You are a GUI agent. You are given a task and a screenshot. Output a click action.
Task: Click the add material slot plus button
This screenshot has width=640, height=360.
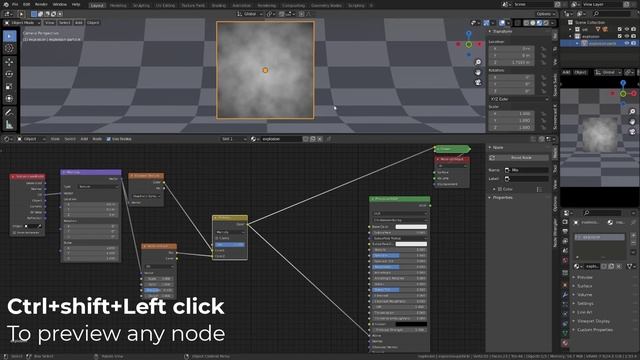click(x=633, y=236)
